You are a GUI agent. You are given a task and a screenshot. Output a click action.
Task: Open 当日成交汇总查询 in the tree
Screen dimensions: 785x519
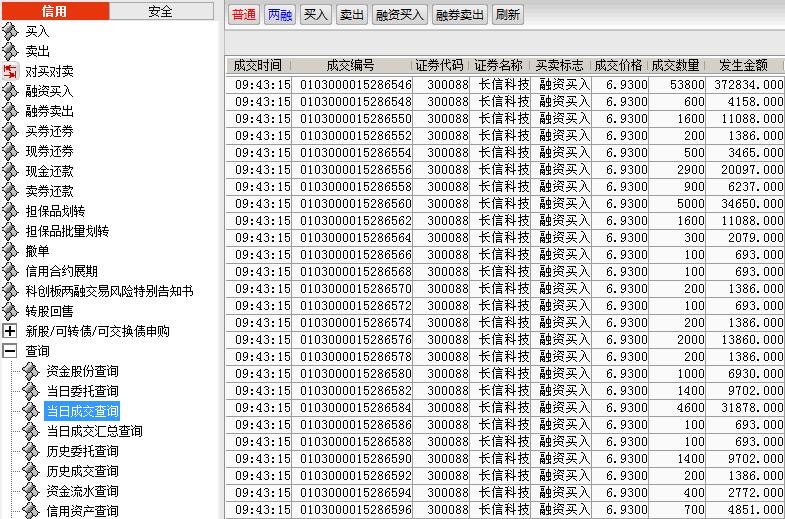(95, 431)
